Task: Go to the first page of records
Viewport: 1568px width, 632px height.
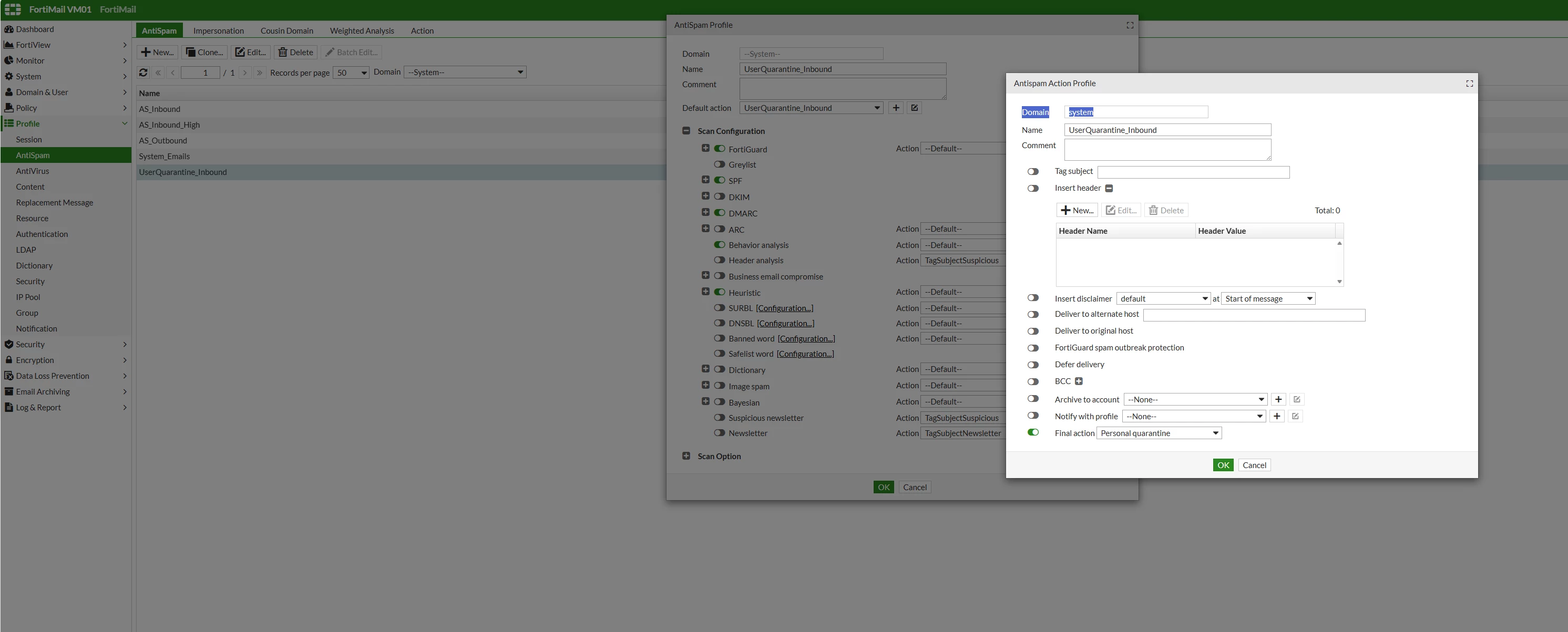Action: point(158,72)
